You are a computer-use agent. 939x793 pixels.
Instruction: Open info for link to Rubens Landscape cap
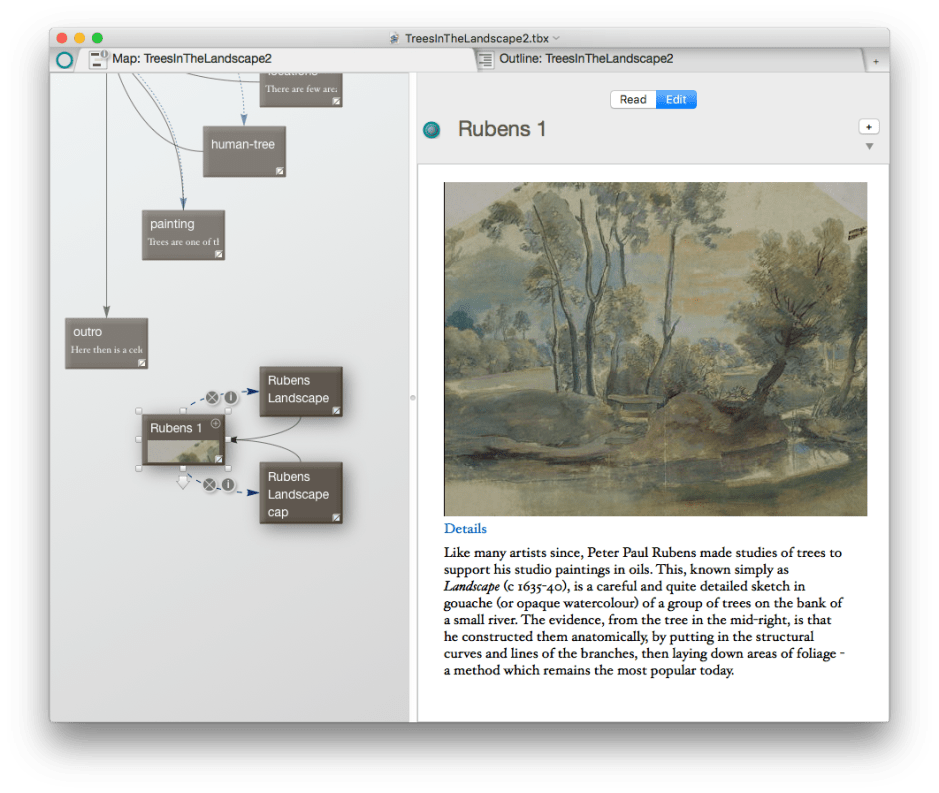click(x=228, y=485)
